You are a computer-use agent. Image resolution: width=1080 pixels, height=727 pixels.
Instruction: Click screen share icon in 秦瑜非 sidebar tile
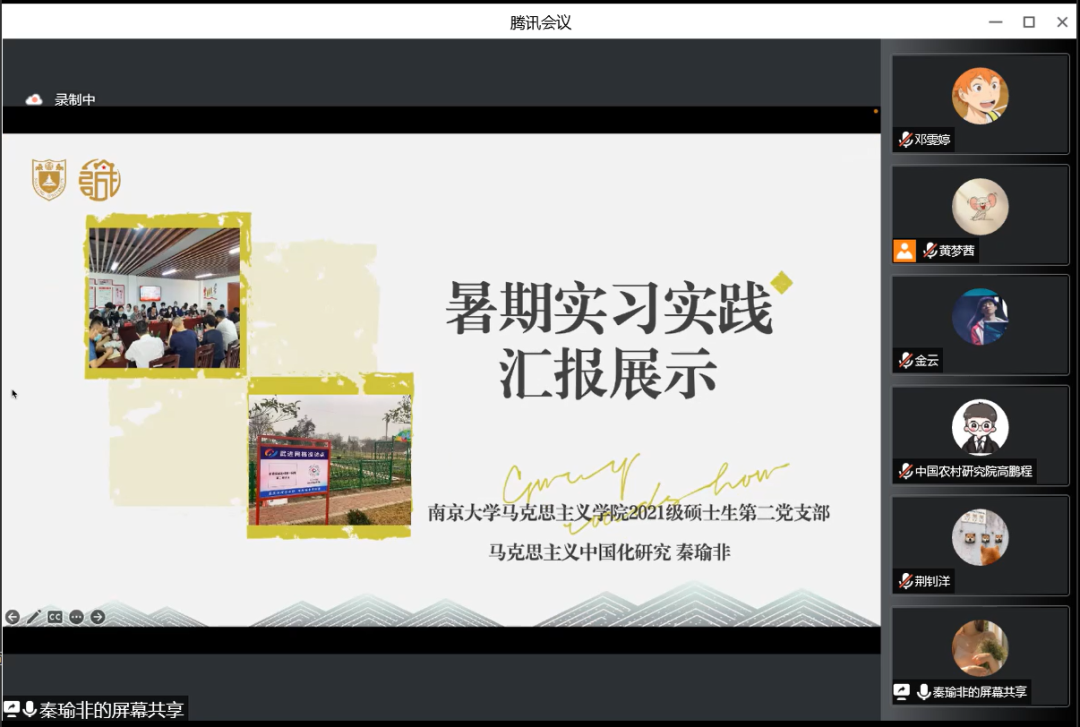pos(902,691)
